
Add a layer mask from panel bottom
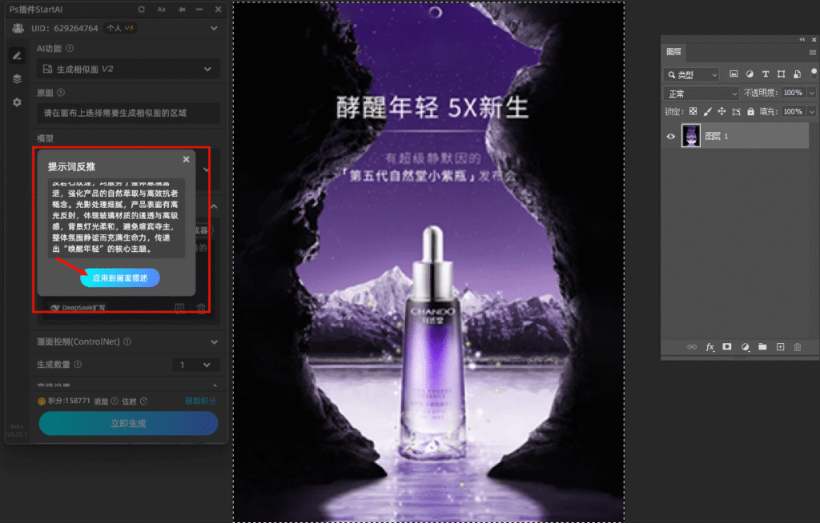click(x=727, y=347)
